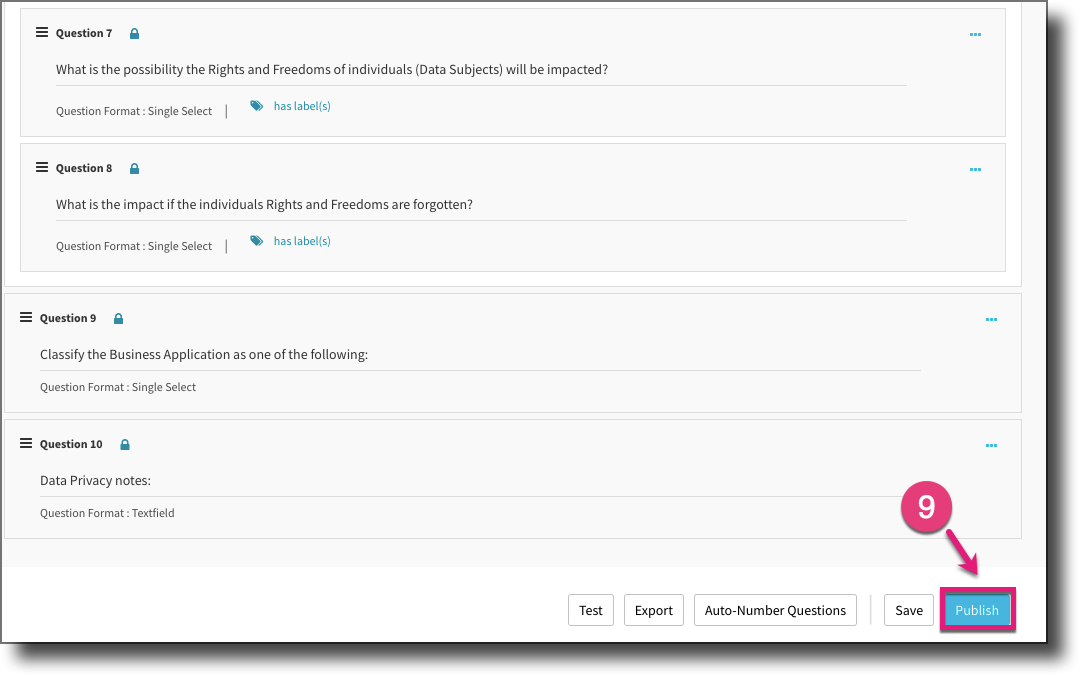Unlock Question 8 via its padlock icon
1080x676 pixels.
[134, 168]
